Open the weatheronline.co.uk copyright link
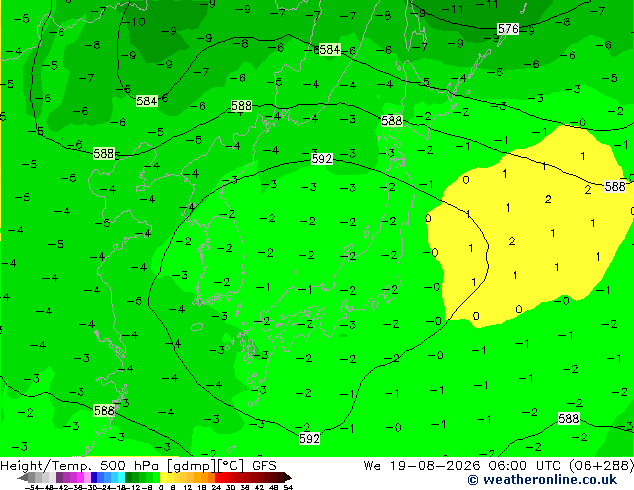The width and height of the screenshot is (634, 490). (x=542, y=480)
